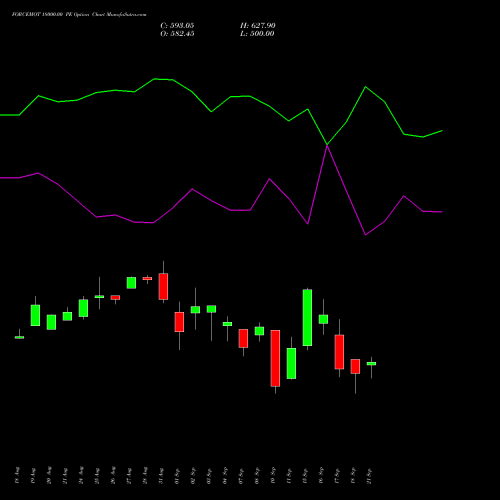Click the '21 Sep' date axis label
Screen dimensions: 500x500
click(369, 476)
